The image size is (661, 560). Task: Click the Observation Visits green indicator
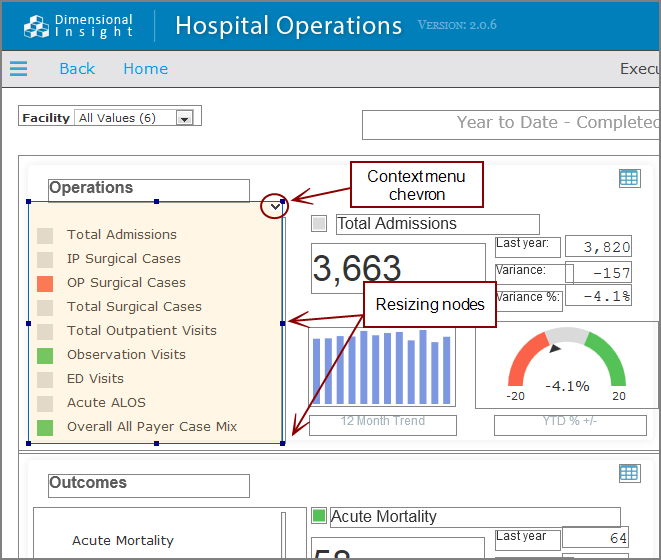click(x=45, y=355)
